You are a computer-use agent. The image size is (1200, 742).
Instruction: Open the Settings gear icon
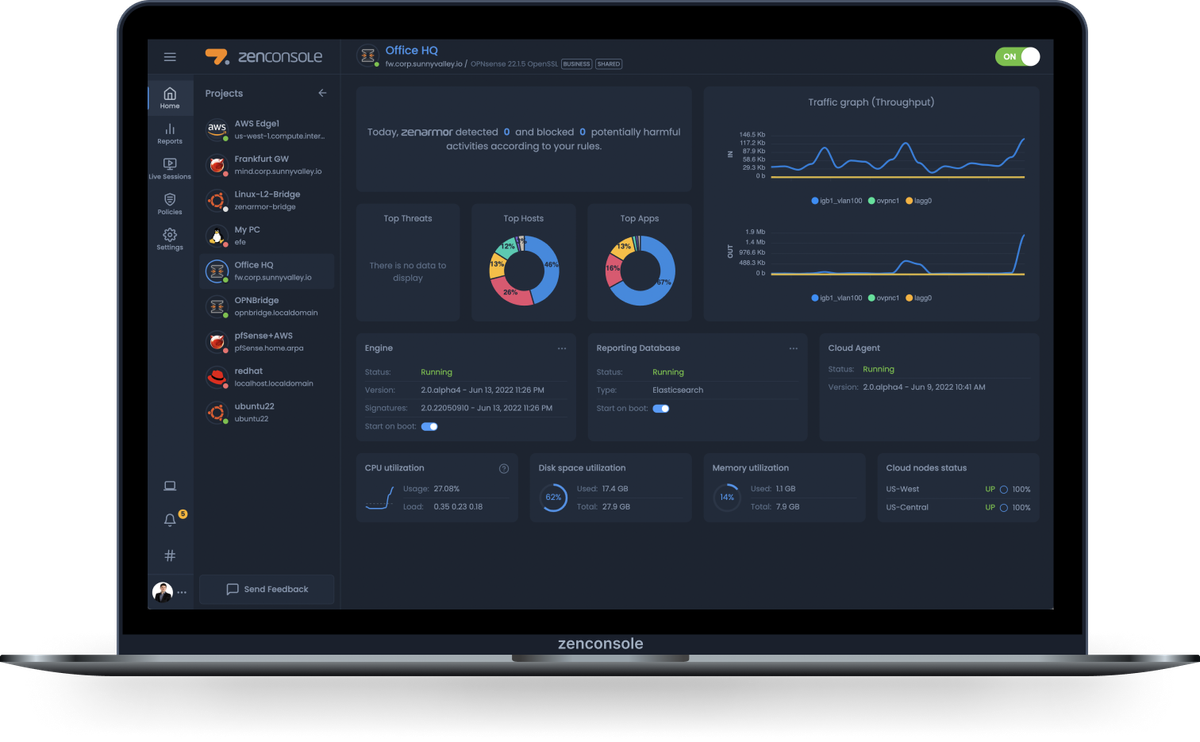(170, 239)
